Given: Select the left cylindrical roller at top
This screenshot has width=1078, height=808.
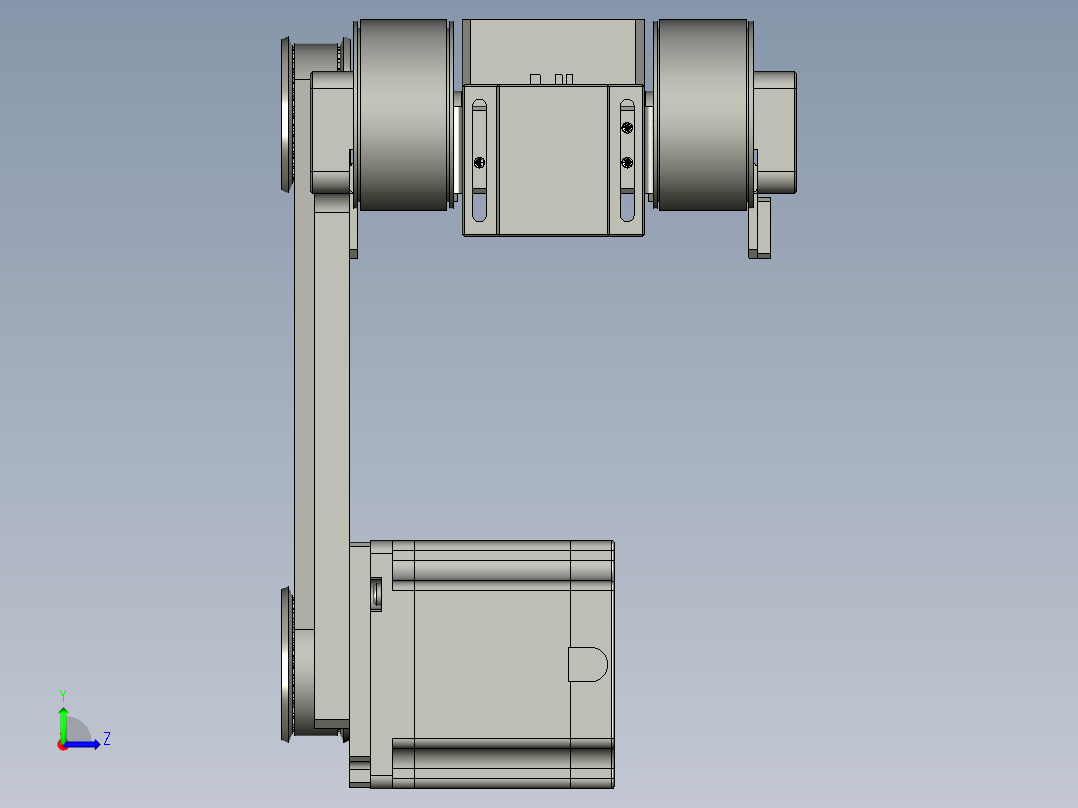Looking at the screenshot, I should pyautogui.click(x=404, y=115).
